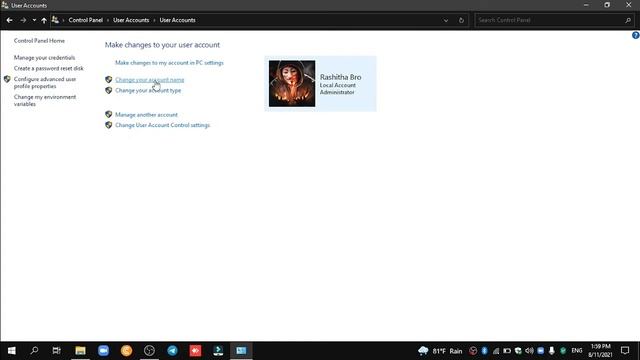Click the User Accounts icon in address bar
The height and width of the screenshot is (360, 640).
click(x=55, y=20)
